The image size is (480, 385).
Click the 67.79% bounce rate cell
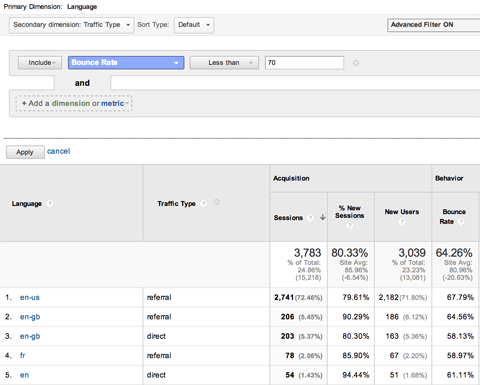(x=460, y=297)
